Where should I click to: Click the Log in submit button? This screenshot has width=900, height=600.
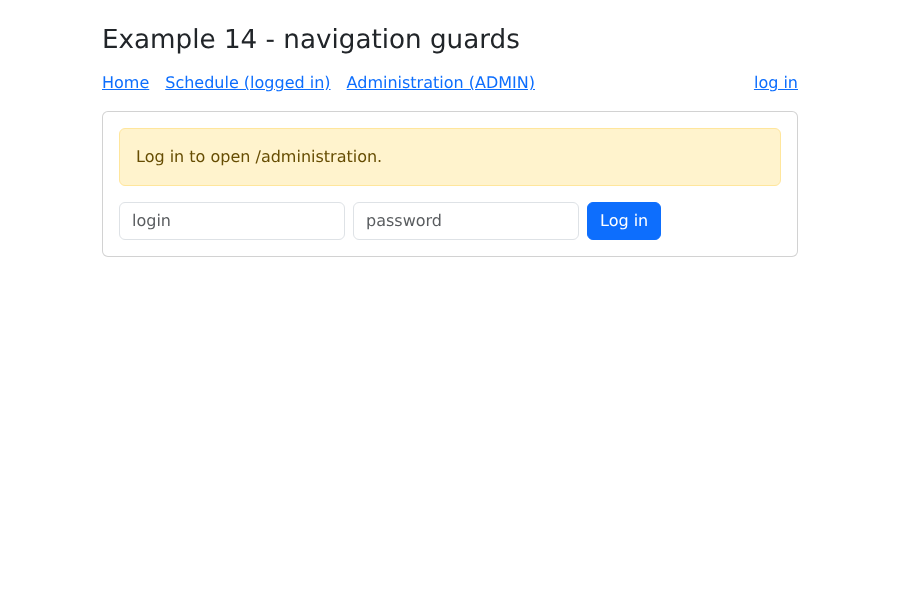623,221
